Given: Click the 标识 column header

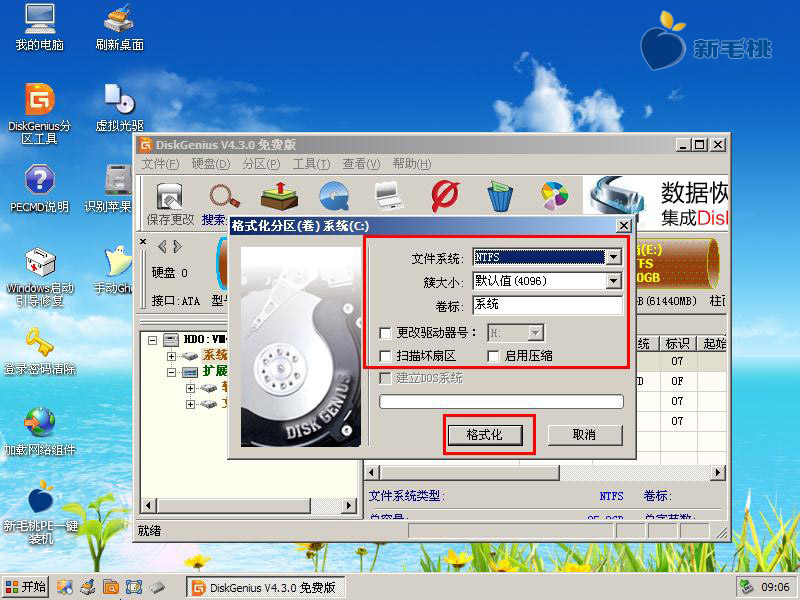Looking at the screenshot, I should pos(678,343).
